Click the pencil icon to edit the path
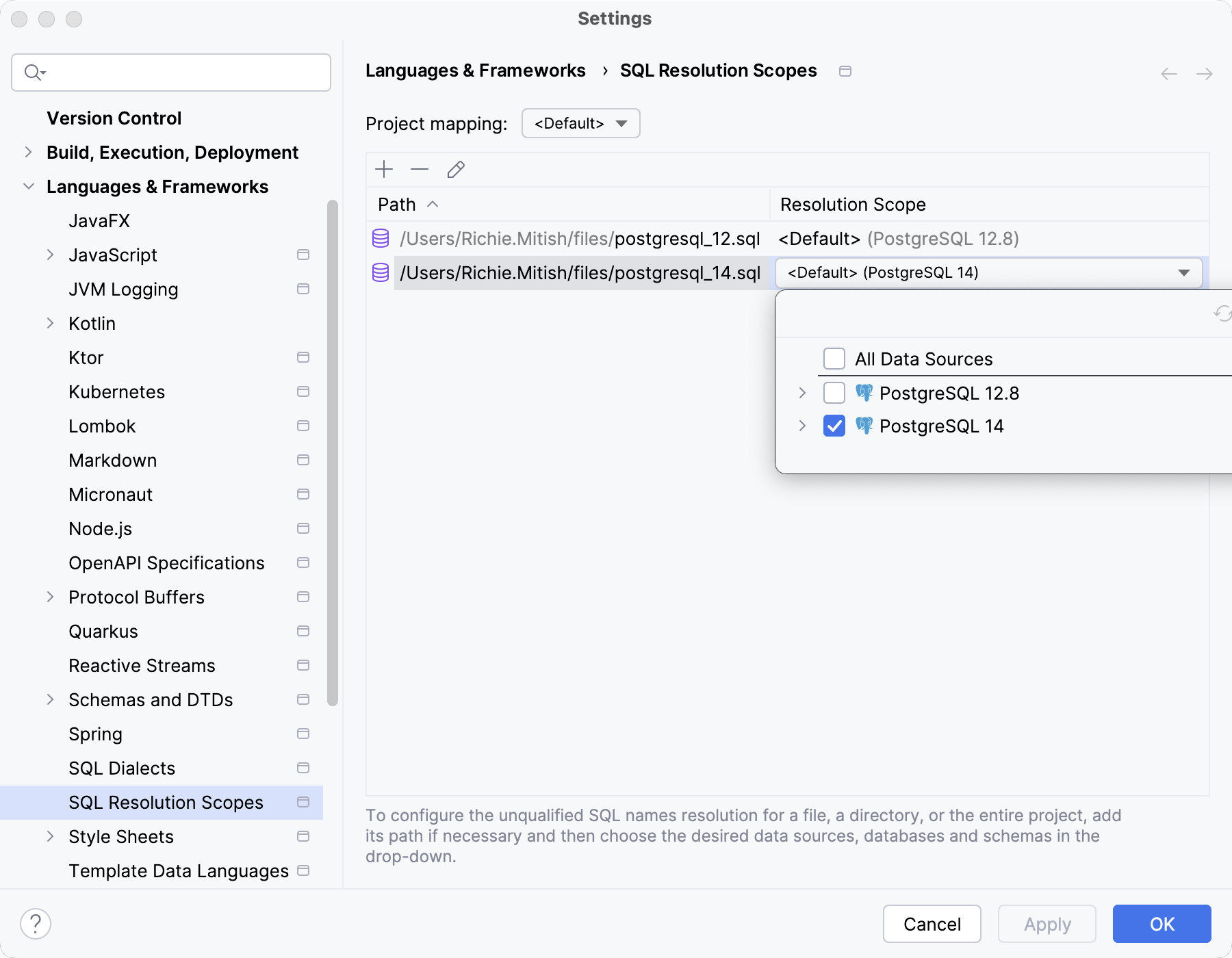The width and height of the screenshot is (1232, 958). pos(455,169)
